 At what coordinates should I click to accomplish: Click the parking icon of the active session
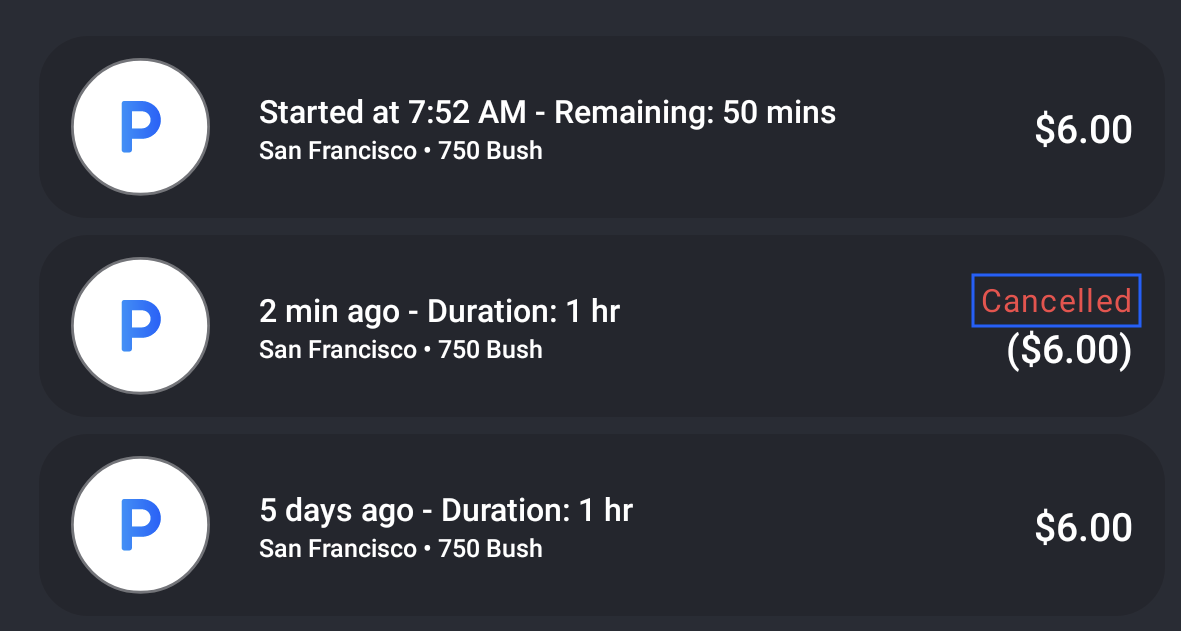[x=140, y=127]
